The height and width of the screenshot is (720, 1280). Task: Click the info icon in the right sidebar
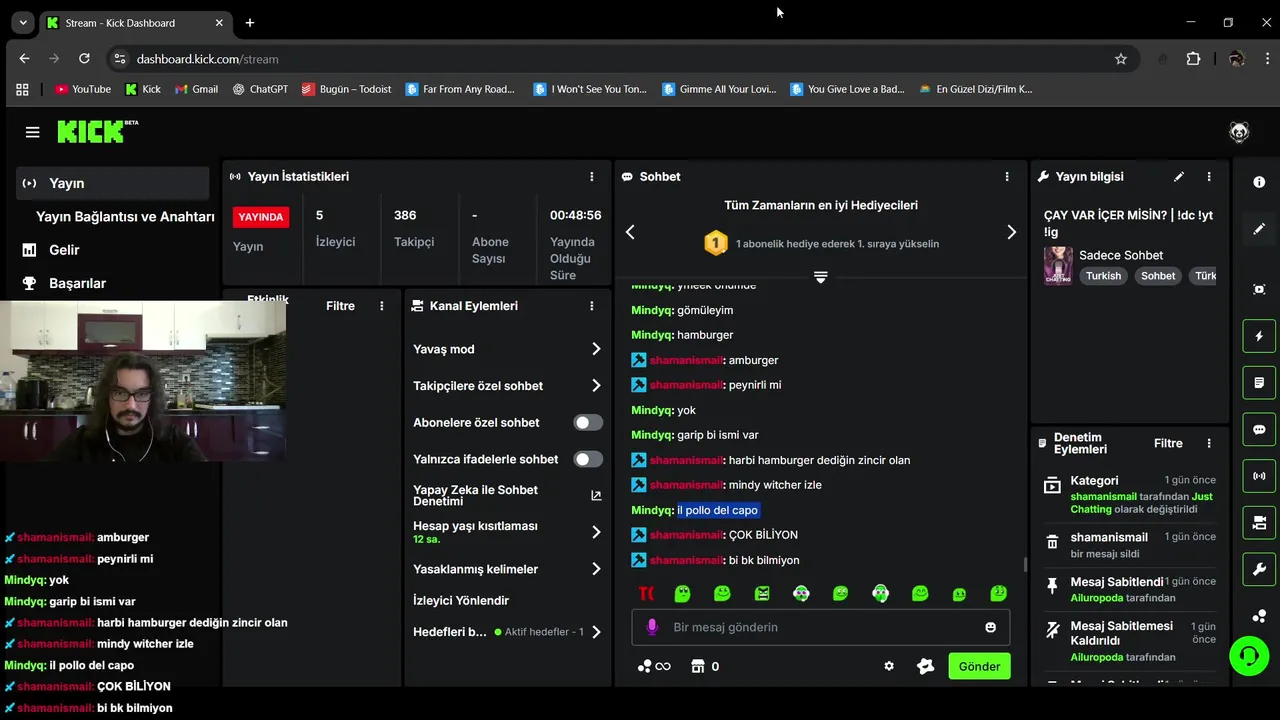(1259, 182)
